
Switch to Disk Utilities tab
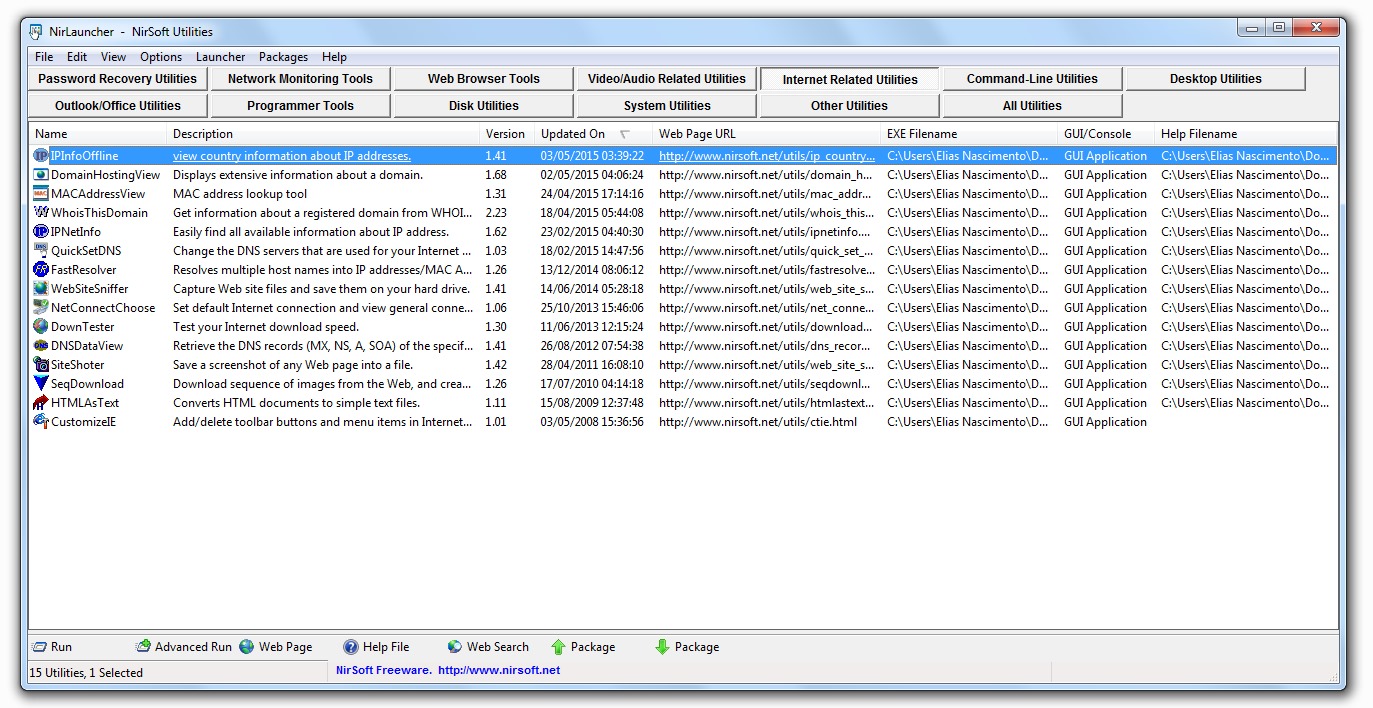(484, 106)
